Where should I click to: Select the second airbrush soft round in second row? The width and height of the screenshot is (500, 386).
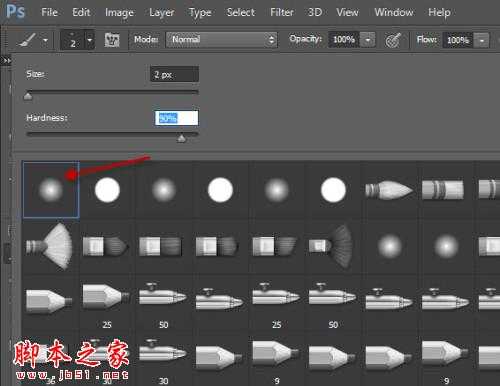(446, 247)
